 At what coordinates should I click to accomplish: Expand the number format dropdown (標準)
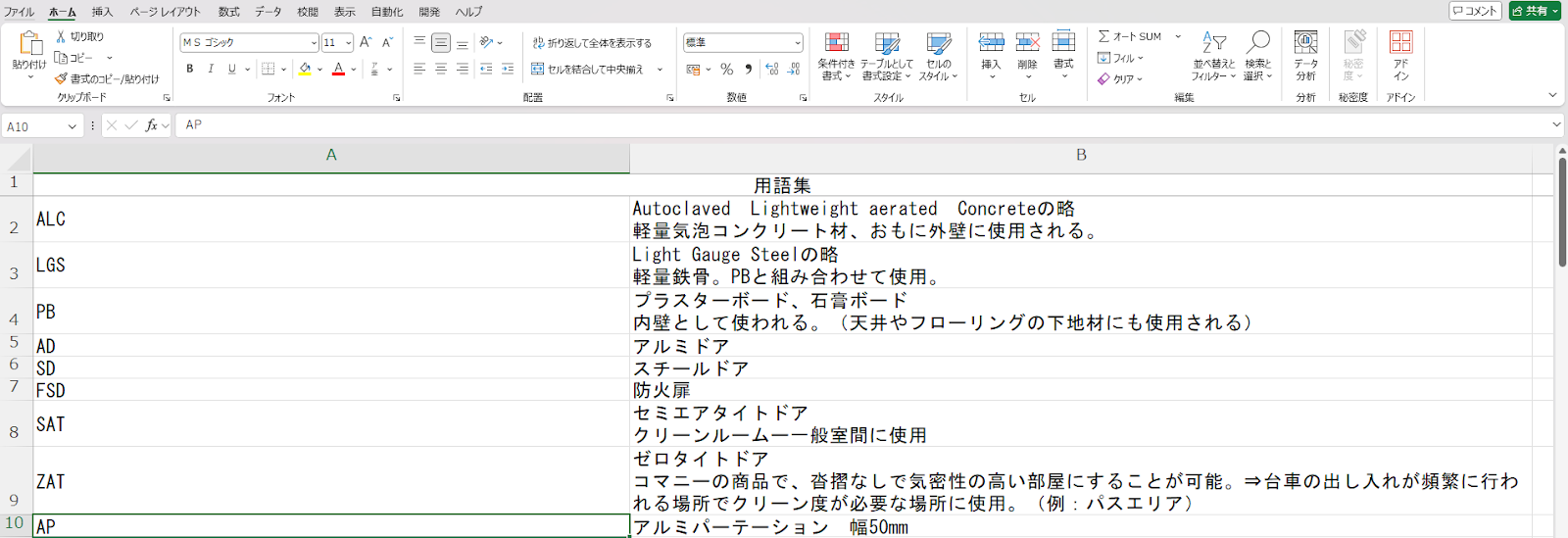pos(798,43)
